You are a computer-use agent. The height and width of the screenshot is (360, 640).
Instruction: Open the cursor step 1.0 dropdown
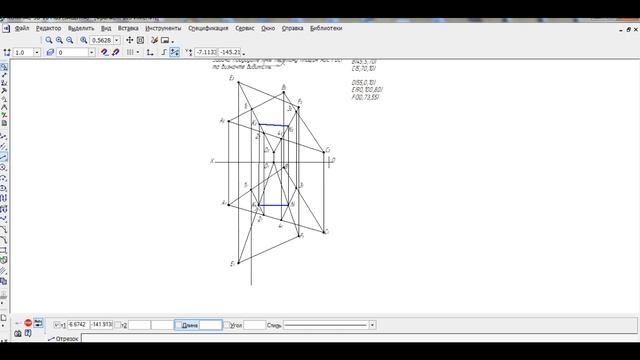pyautogui.click(x=37, y=52)
